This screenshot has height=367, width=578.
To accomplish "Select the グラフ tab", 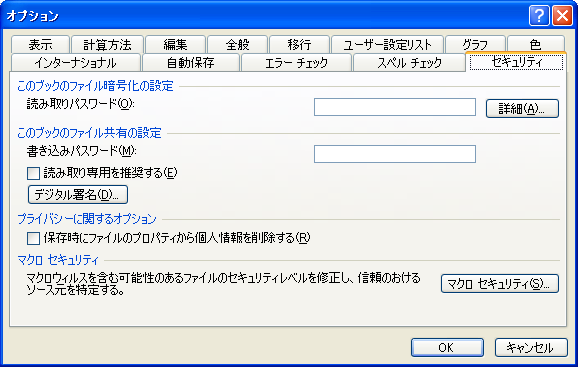I will (475, 45).
